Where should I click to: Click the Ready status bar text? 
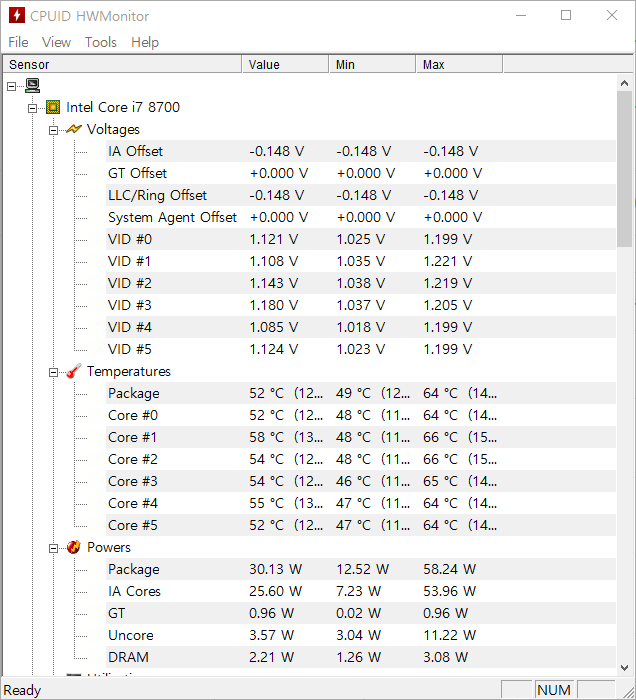[x=22, y=690]
